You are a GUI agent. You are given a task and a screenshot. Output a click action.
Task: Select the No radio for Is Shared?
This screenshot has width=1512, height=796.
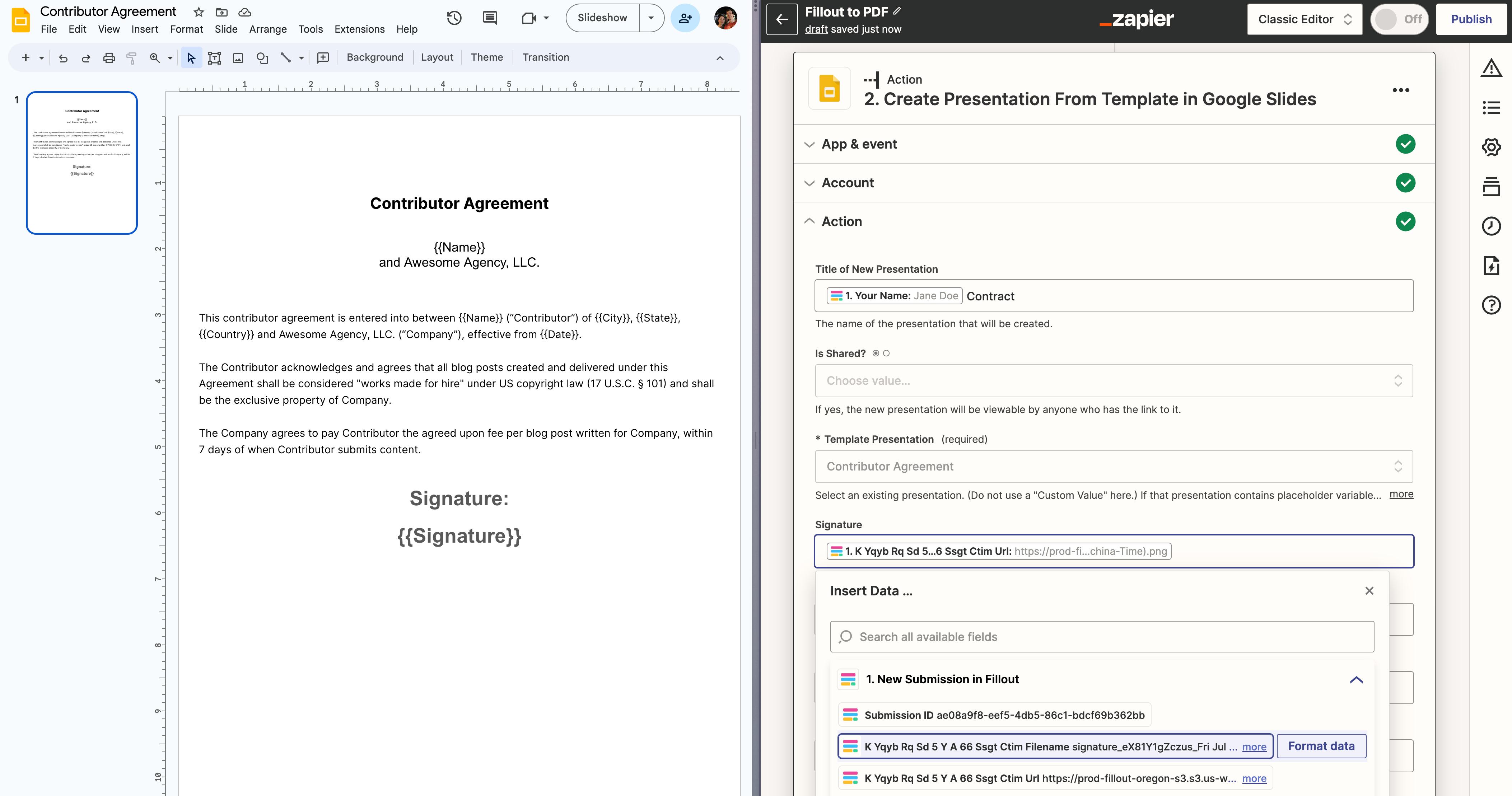886,353
